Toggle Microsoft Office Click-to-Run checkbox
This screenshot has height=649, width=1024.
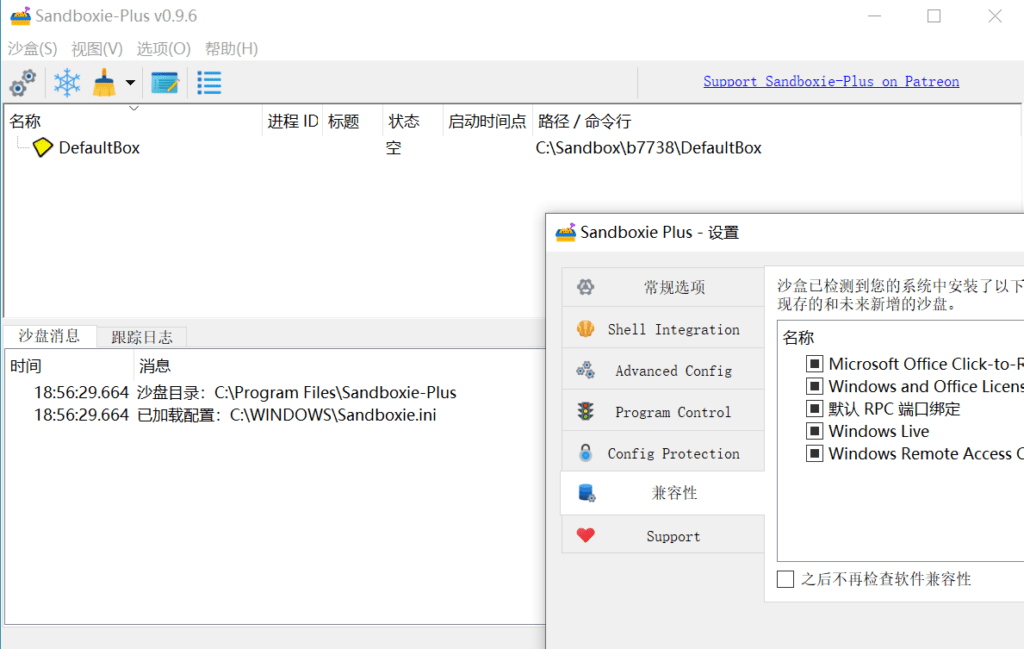(x=814, y=364)
